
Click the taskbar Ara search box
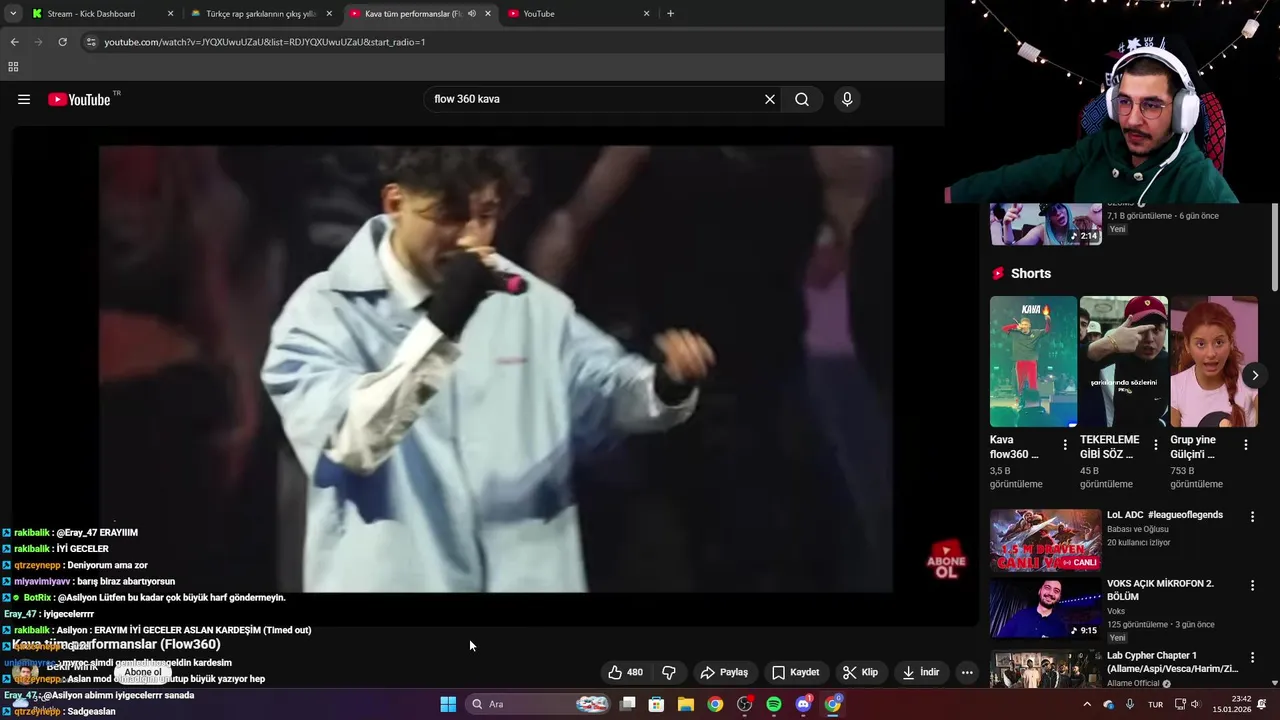(539, 704)
